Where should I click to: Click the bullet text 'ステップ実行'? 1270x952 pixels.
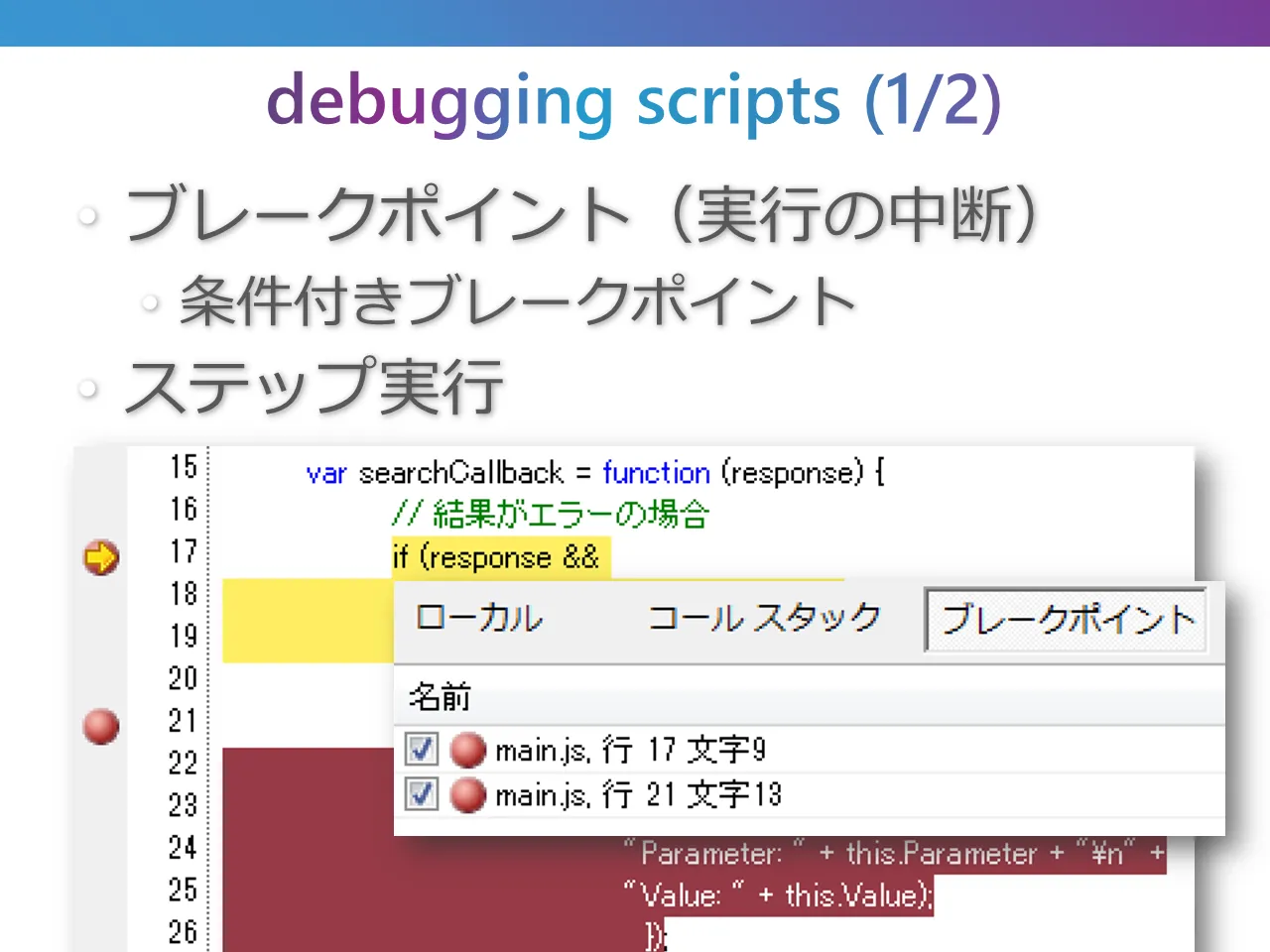[316, 387]
